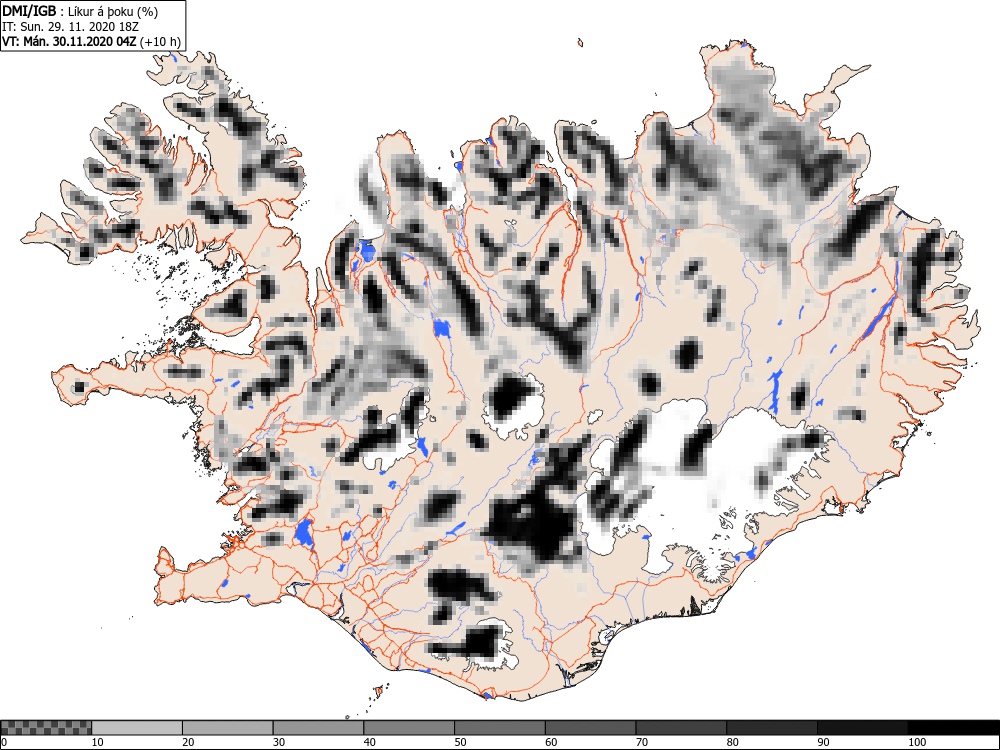This screenshot has width=1000, height=750.
Task: Click the 10-20% light gray legend swatch
Action: [137, 728]
